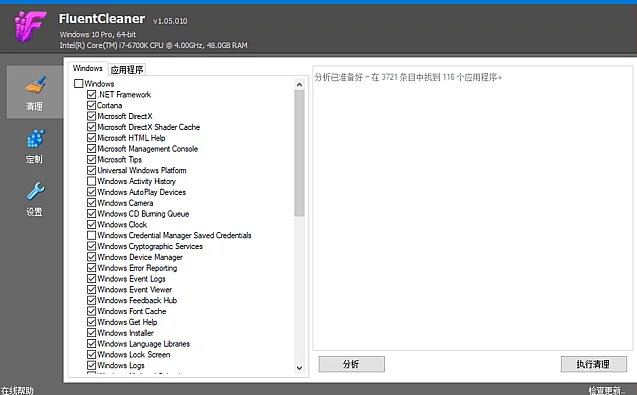Uncheck the Windows Clock checkbox
Image resolution: width=637 pixels, height=395 pixels.
(91, 225)
